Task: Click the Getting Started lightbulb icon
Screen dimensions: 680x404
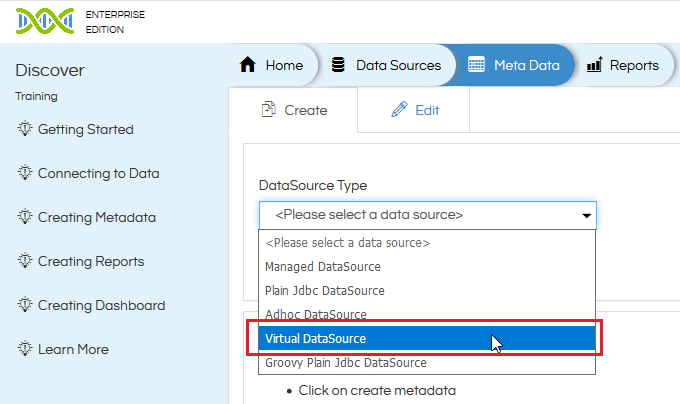Action: click(x=25, y=129)
